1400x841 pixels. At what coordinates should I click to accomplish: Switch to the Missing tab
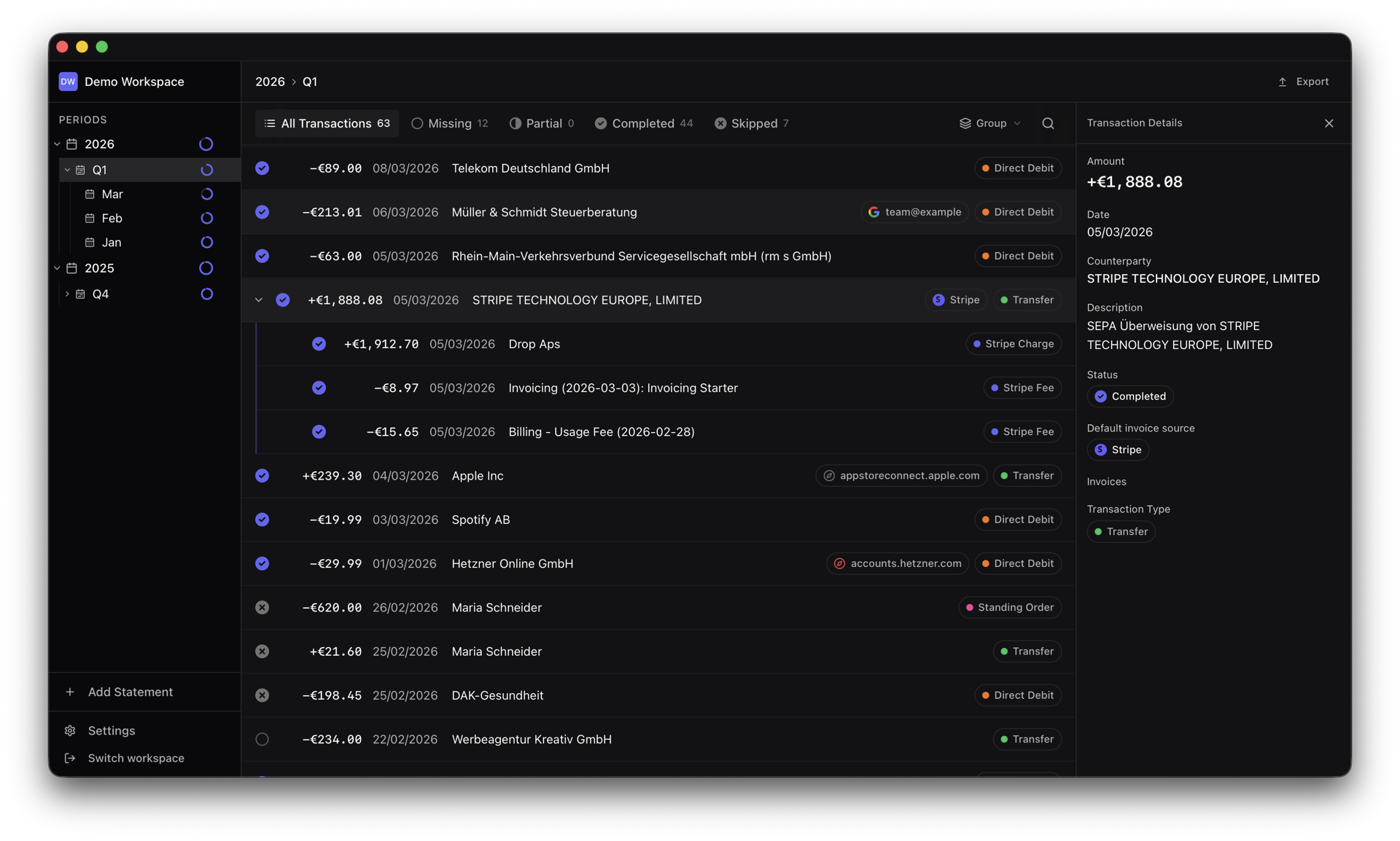(449, 123)
